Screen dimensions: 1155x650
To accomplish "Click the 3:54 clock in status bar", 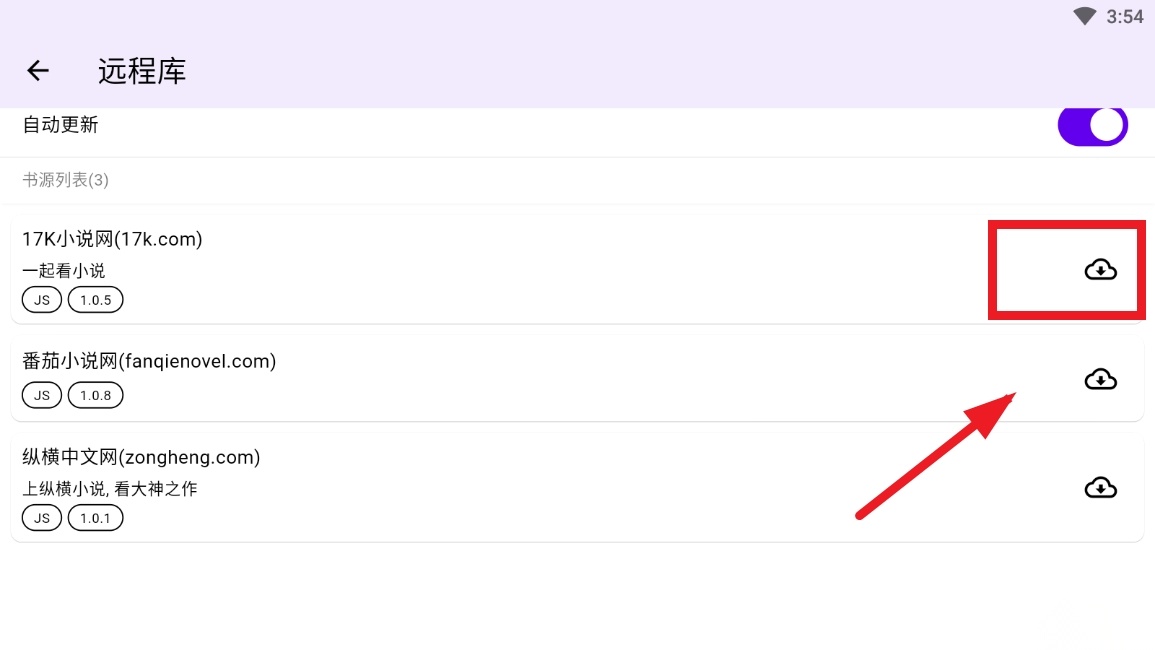I will pyautogui.click(x=1125, y=17).
